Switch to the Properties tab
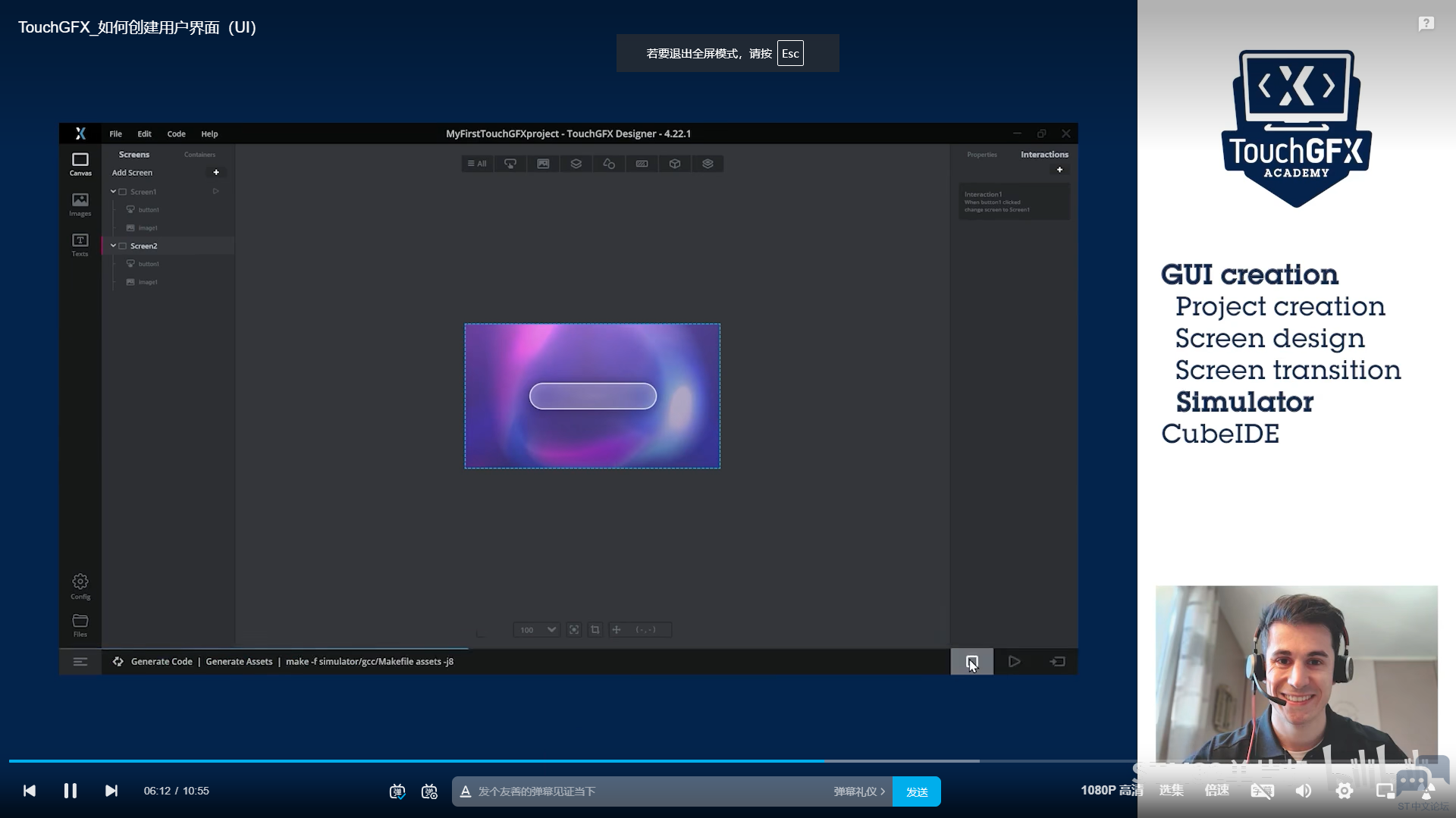1456x818 pixels. tap(982, 155)
